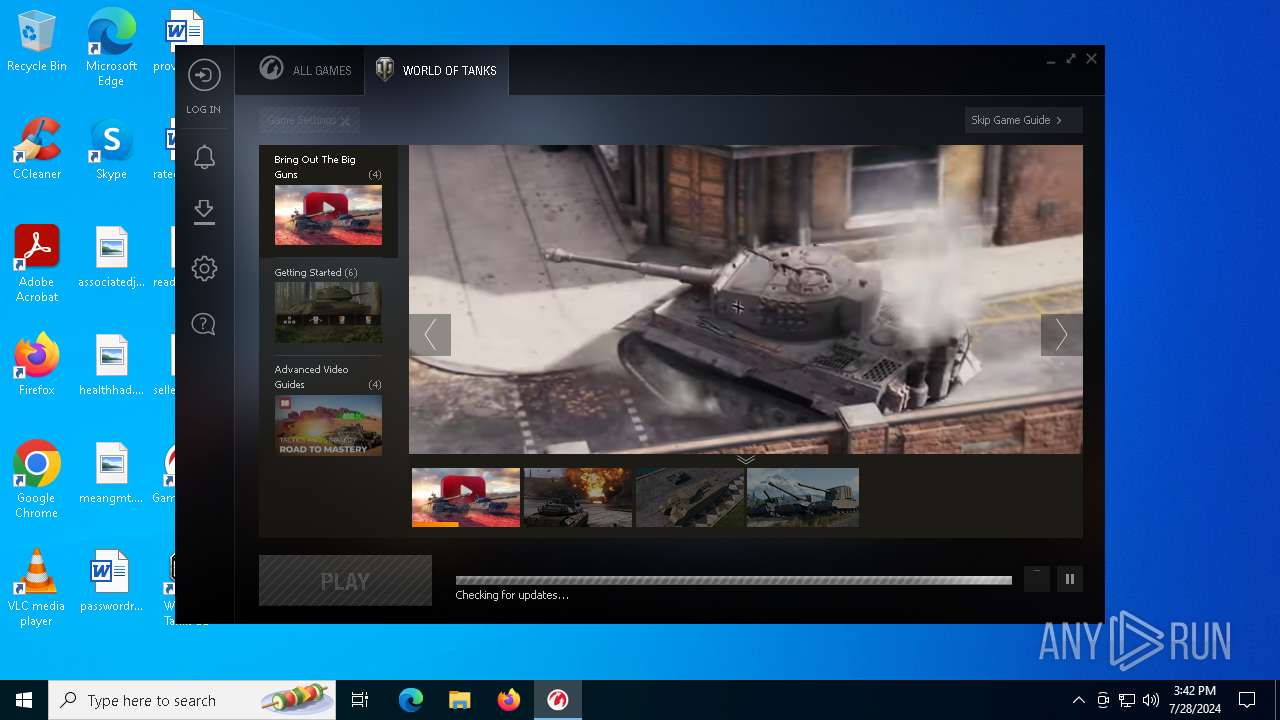The image size is (1280, 720).
Task: Open the help support icon in sidebar
Action: (204, 324)
